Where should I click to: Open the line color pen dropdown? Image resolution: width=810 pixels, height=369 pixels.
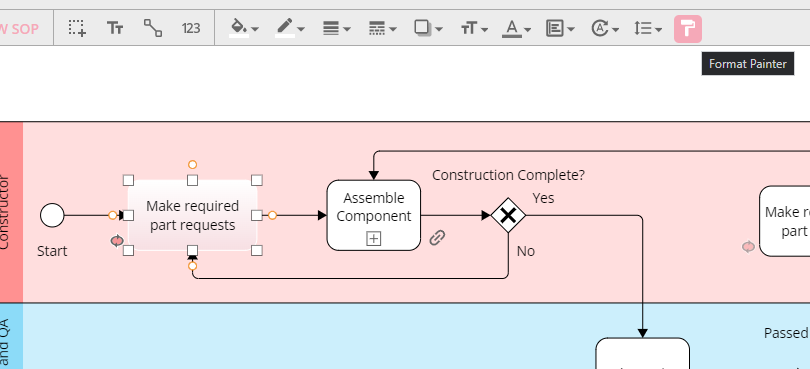pos(290,28)
